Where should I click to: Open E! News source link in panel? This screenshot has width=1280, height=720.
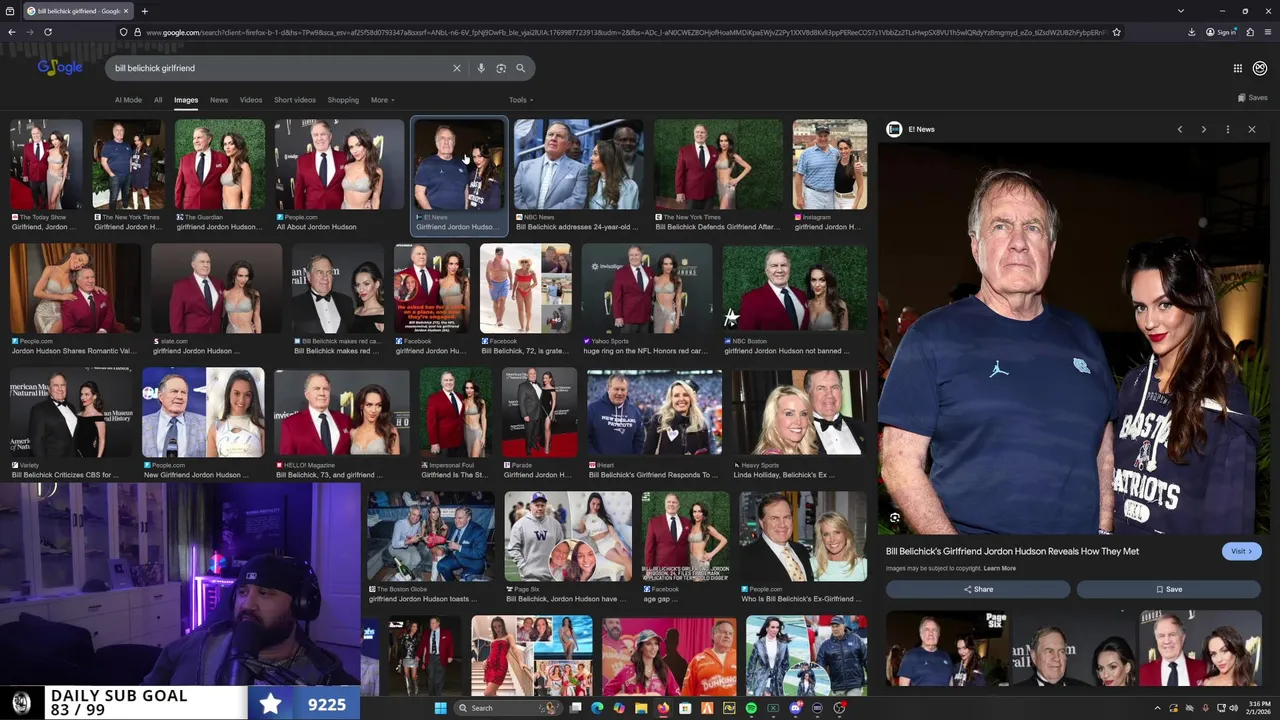coord(911,129)
